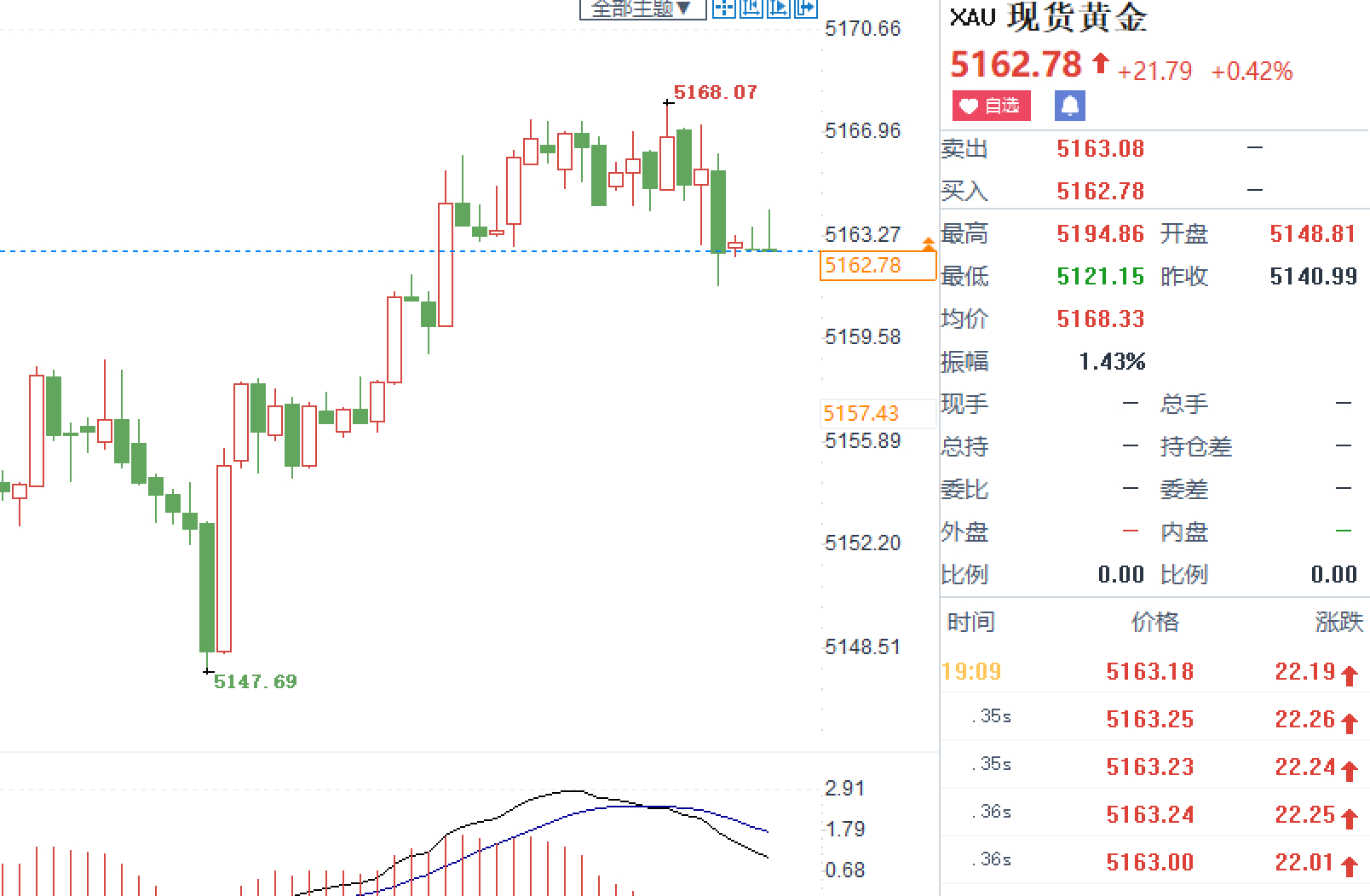1370x896 pixels.
Task: Click the orange 5157.43 axis label
Action: point(861,414)
